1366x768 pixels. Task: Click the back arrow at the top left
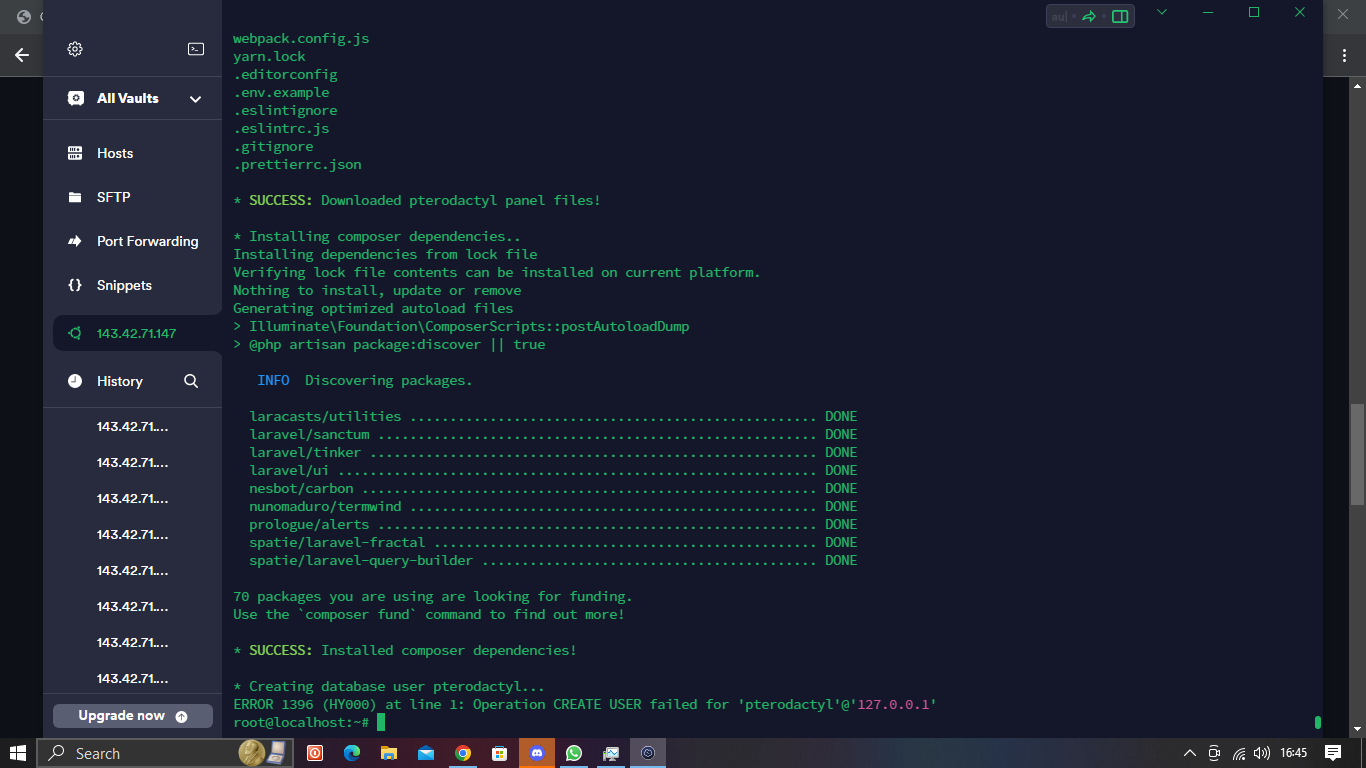click(x=21, y=55)
